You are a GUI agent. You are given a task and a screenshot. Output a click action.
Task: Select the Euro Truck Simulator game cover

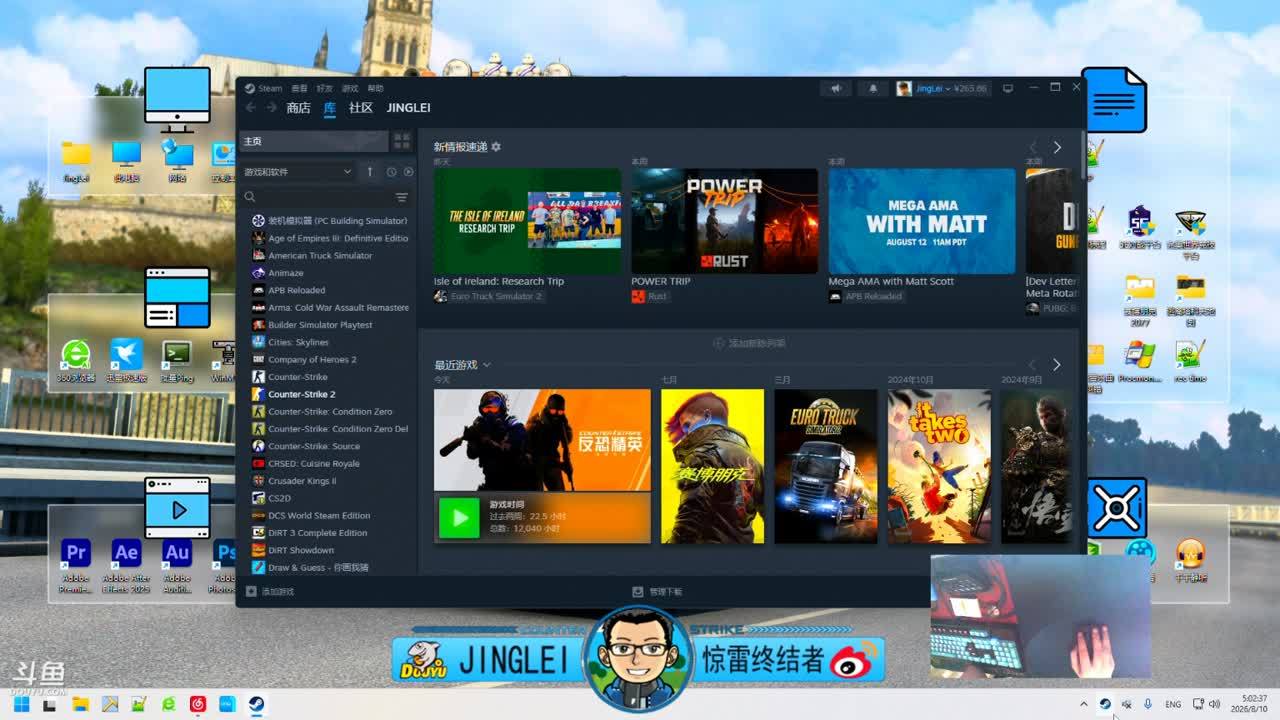point(826,466)
